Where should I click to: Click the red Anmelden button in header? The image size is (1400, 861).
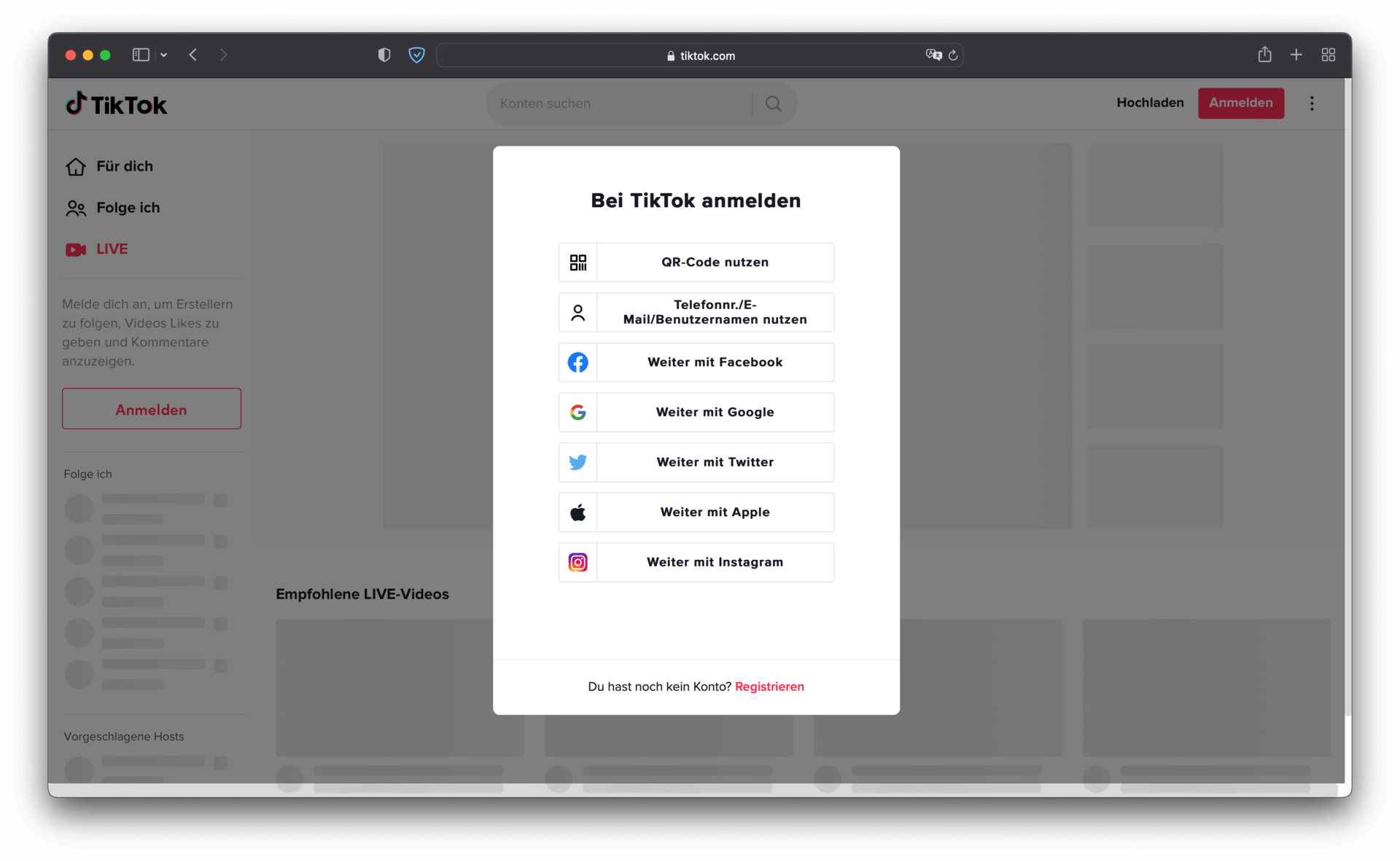point(1240,103)
